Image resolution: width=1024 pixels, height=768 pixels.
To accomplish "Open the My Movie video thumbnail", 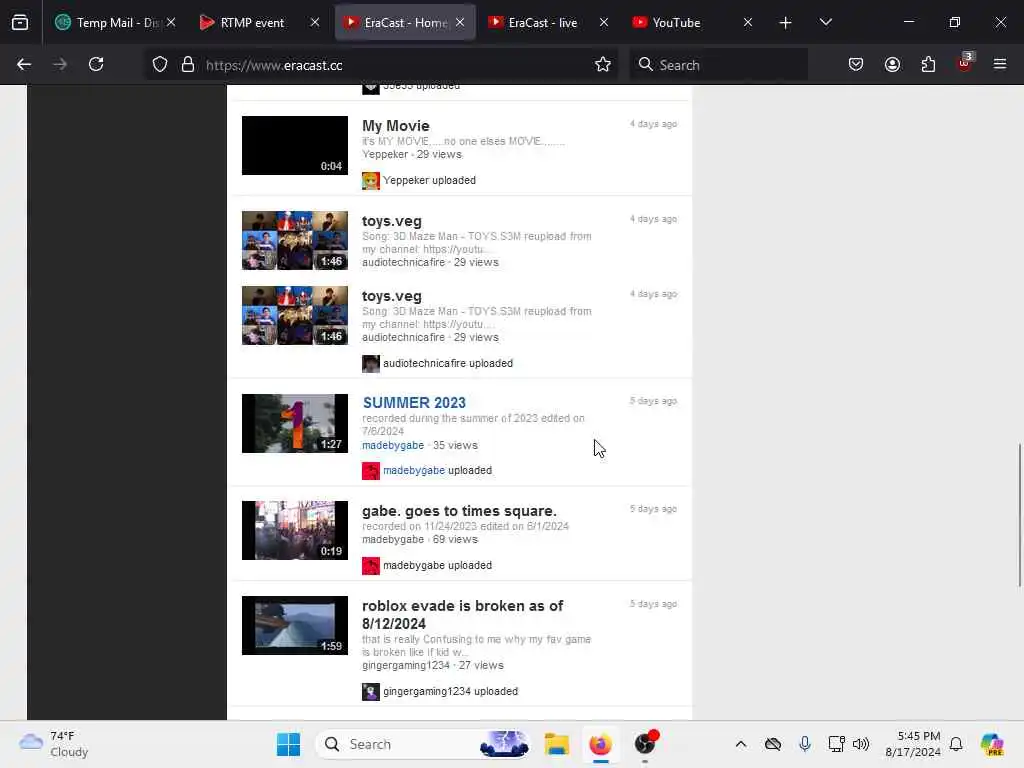I will click(x=295, y=146).
